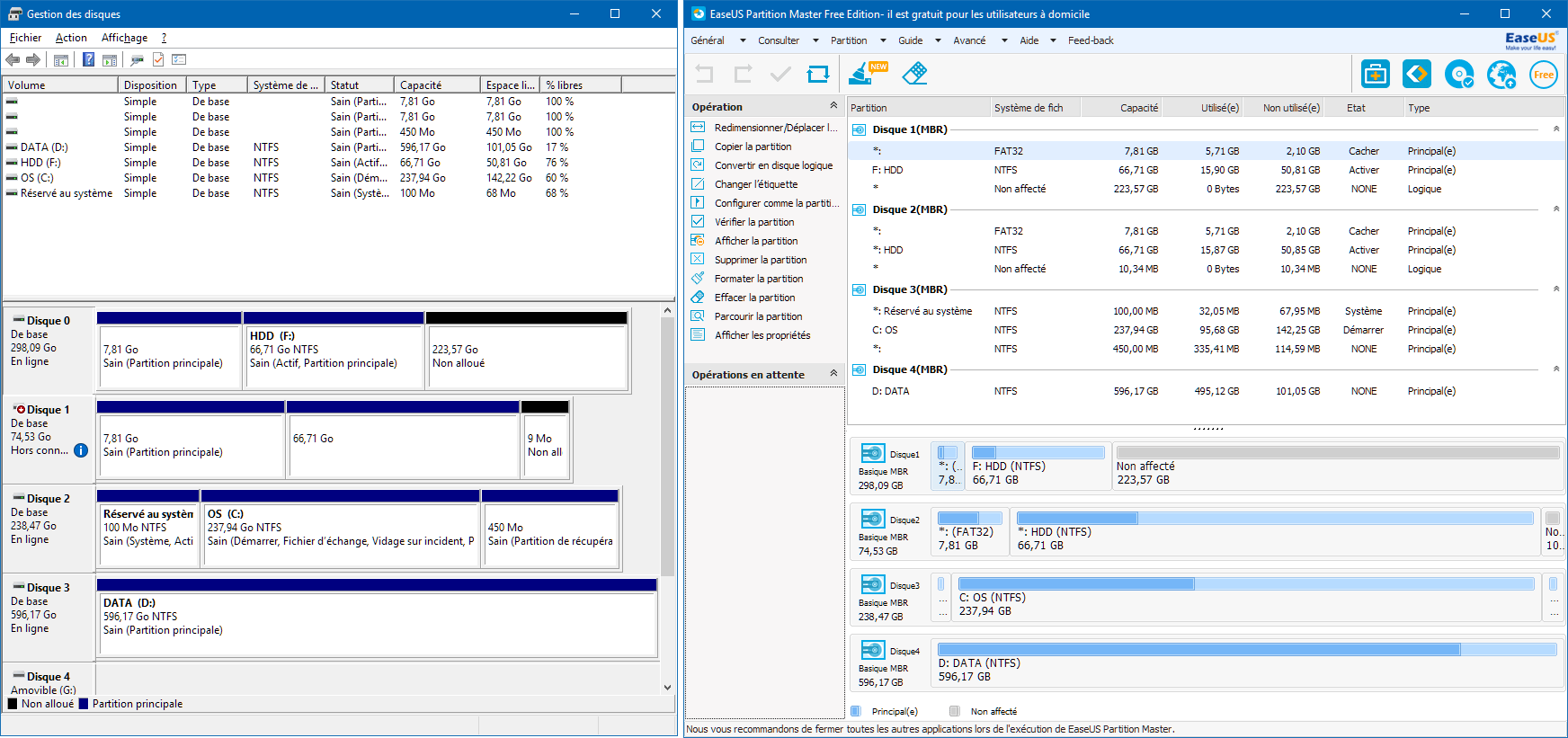
Task: Click the Undo icon in EaseUS toolbar
Action: point(705,75)
